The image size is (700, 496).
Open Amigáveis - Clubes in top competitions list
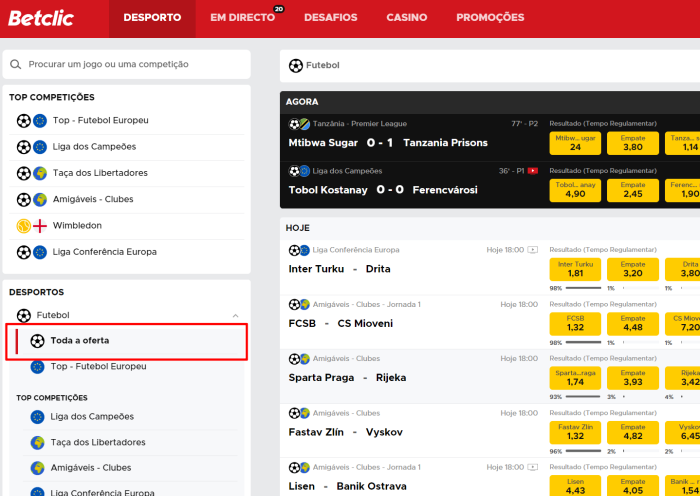126,199
